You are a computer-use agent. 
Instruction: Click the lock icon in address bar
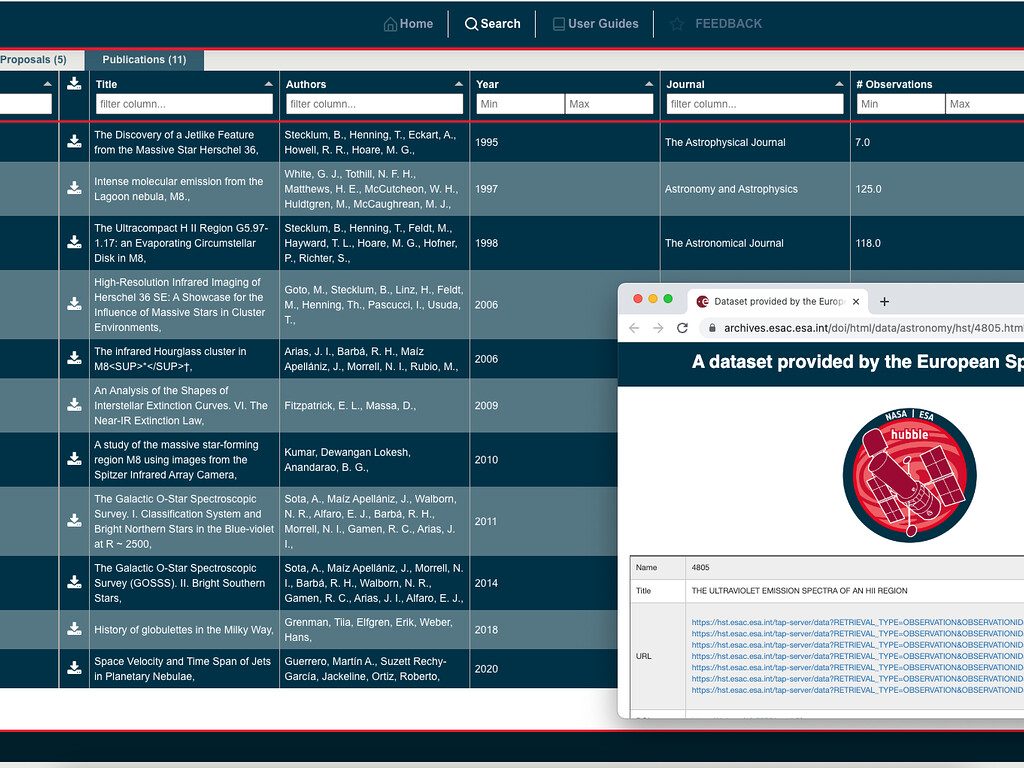pos(712,328)
